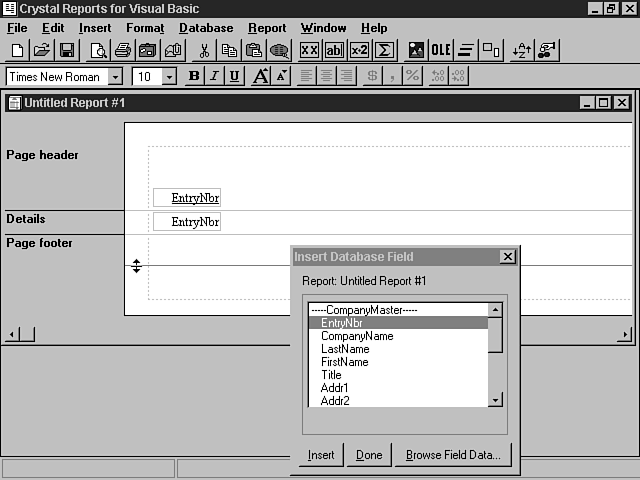Select CompanyName in the field list

coord(357,336)
